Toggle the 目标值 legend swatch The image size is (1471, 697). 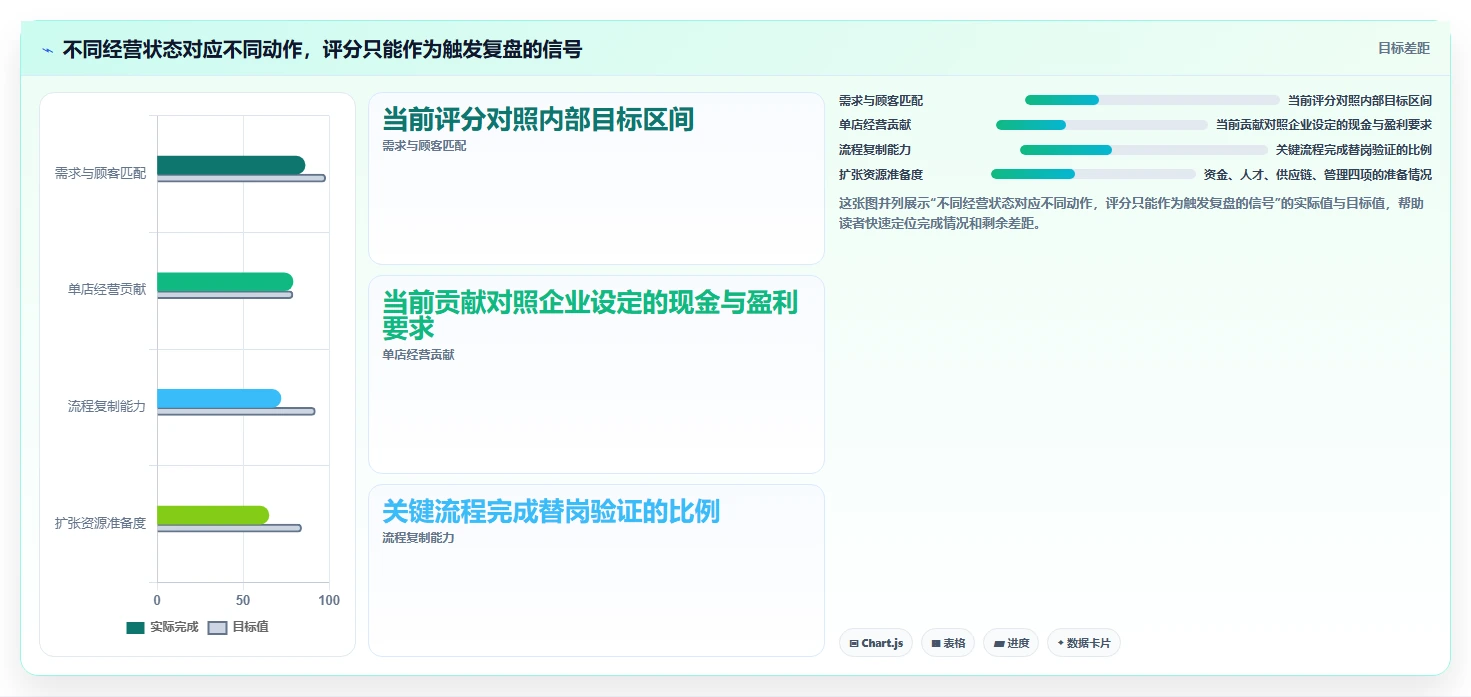[217, 628]
